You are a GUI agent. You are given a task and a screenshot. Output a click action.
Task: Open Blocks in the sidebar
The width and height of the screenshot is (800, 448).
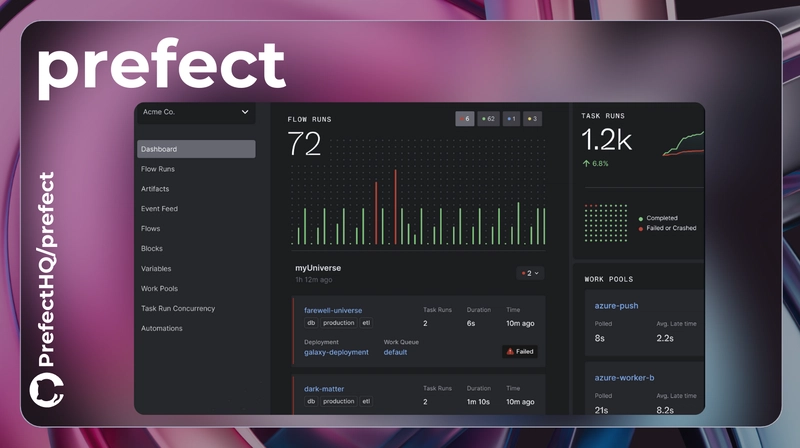(152, 248)
